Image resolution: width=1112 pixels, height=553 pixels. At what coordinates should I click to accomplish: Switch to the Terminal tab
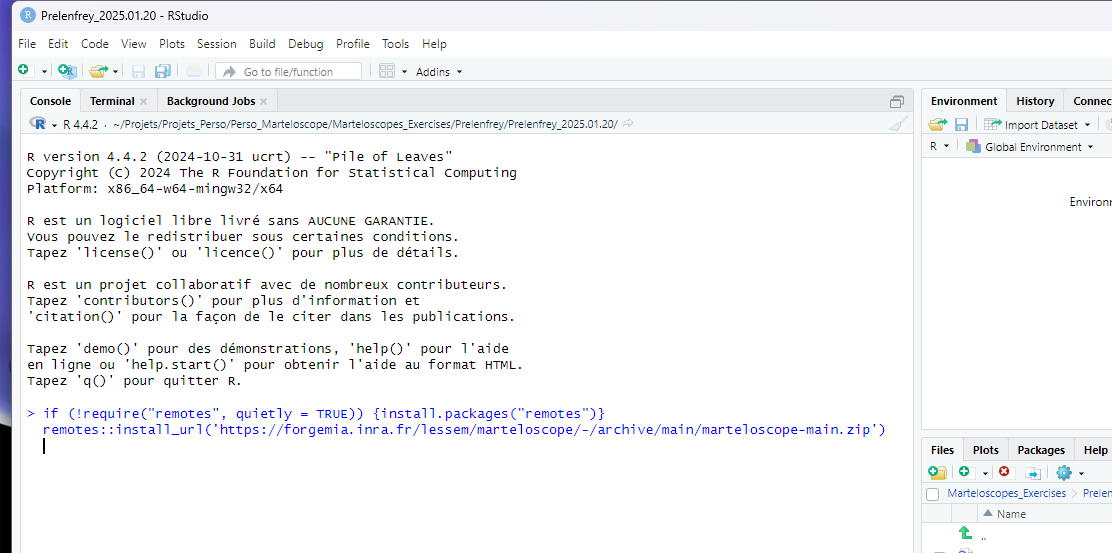[112, 101]
